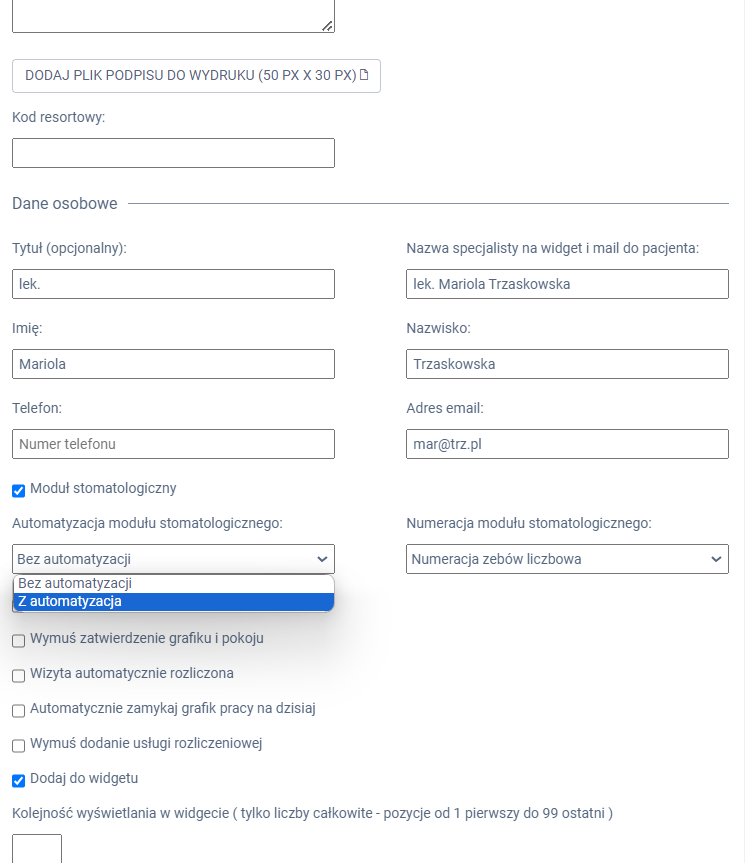Edit the Adres email field

pos(567,444)
